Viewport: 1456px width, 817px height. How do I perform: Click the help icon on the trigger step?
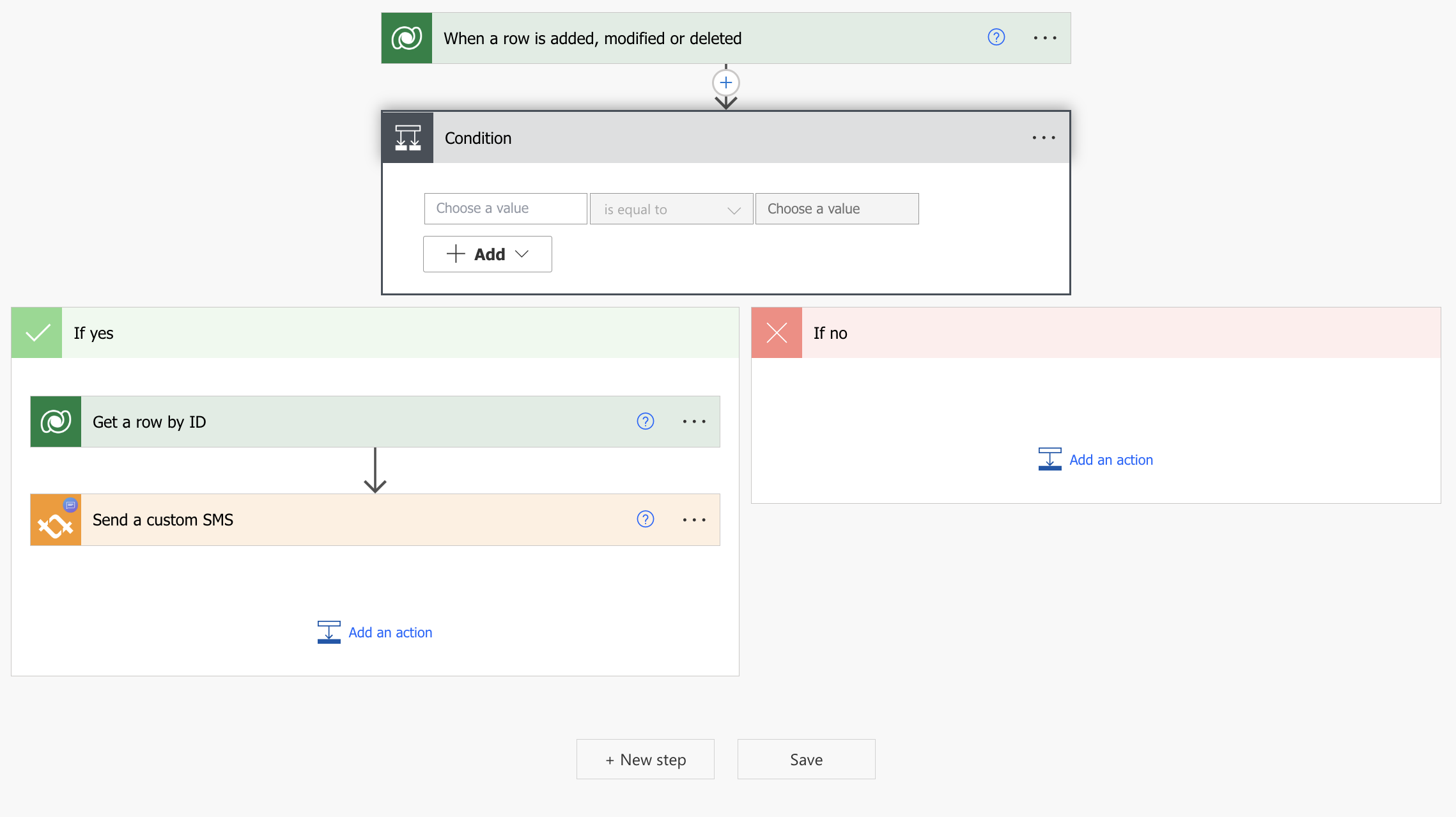(996, 37)
